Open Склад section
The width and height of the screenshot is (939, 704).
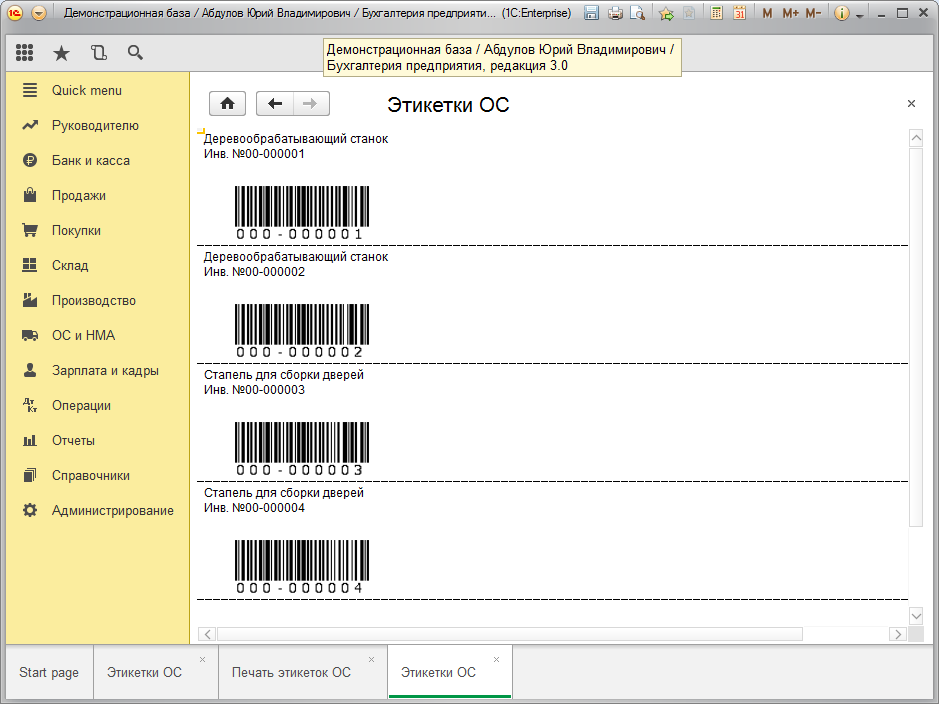[98, 265]
